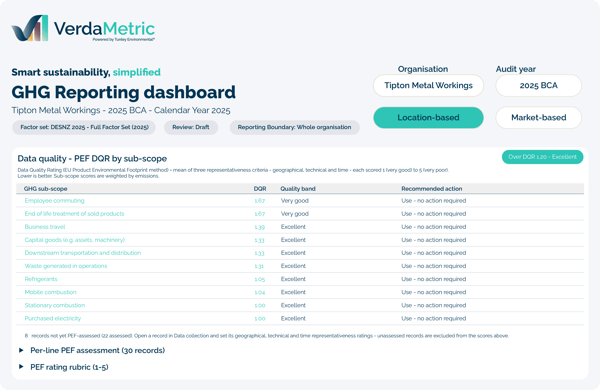Open the Audit year selector 2025 BCA
This screenshot has width=600, height=390.
click(x=538, y=85)
